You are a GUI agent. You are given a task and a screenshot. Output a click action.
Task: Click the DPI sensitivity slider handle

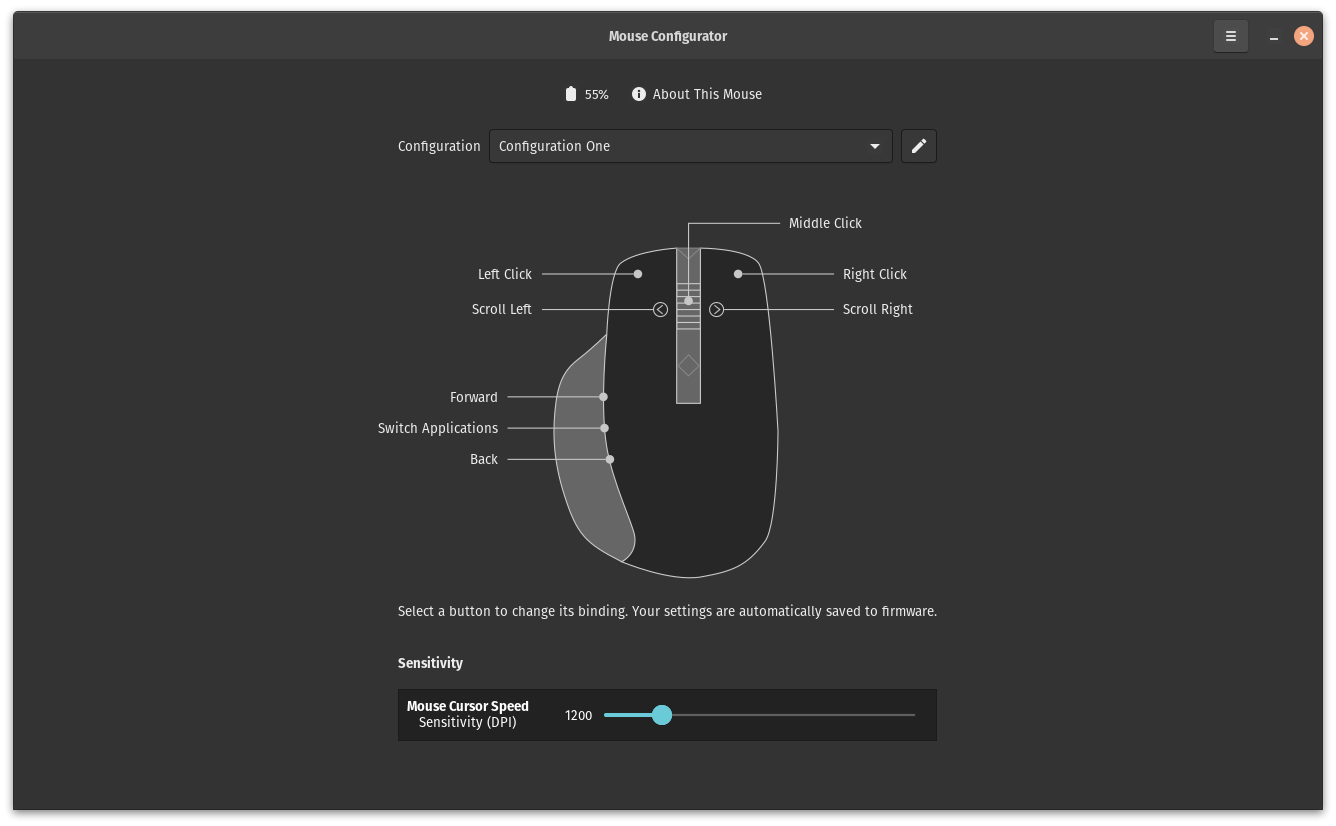pyautogui.click(x=661, y=715)
